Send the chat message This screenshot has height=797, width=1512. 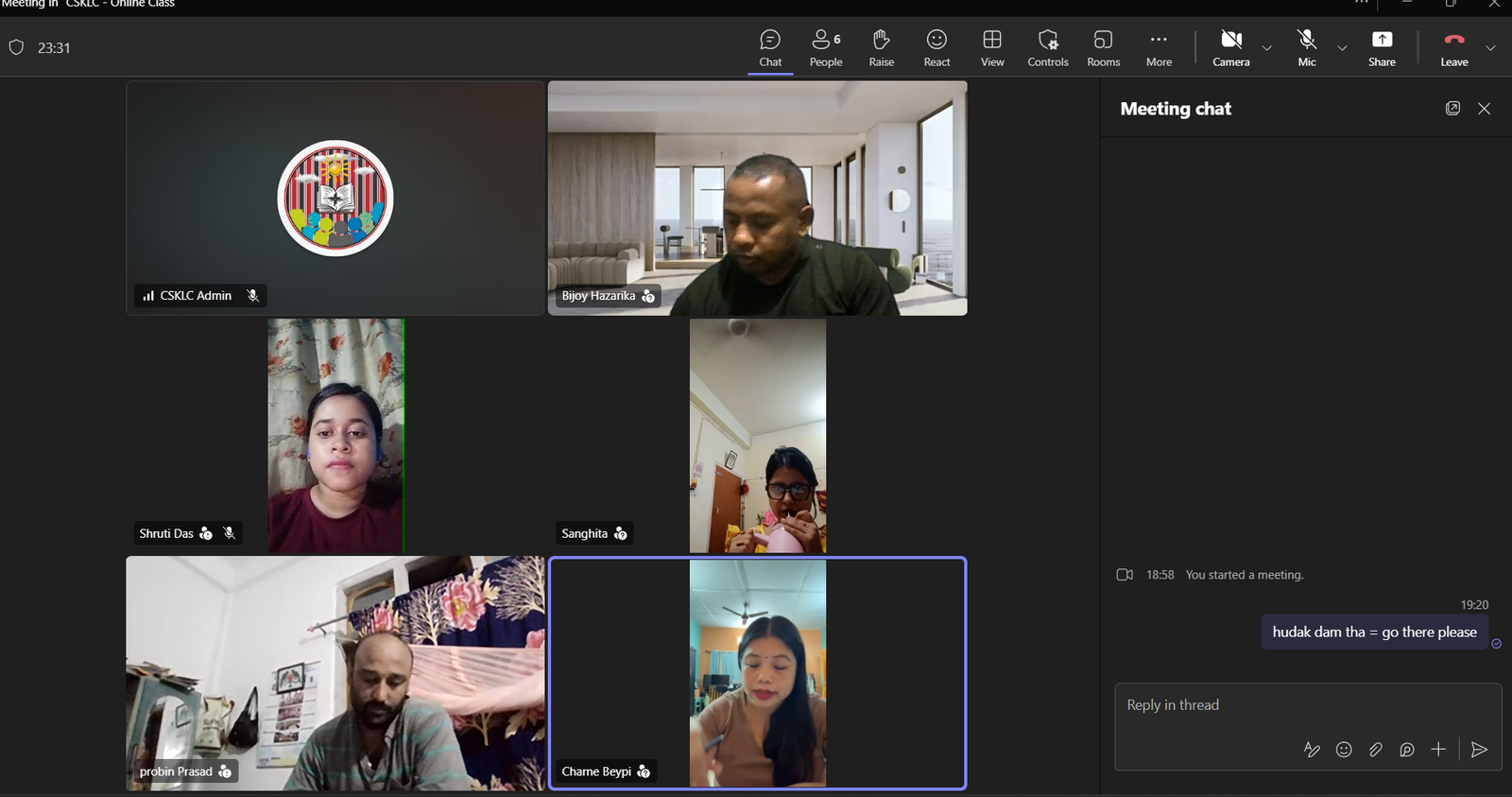tap(1480, 750)
